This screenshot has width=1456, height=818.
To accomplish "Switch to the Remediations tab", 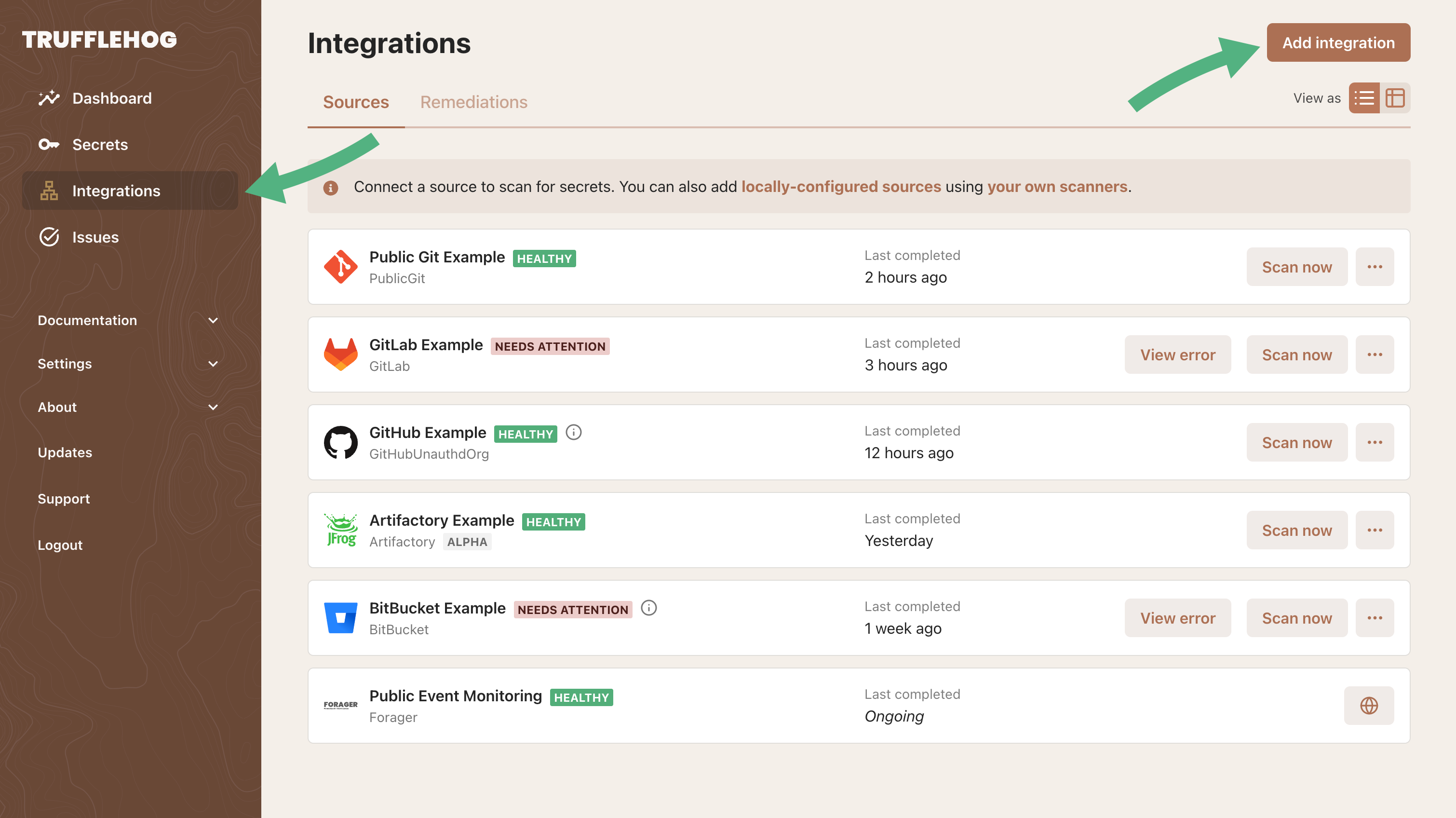I will pos(473,101).
